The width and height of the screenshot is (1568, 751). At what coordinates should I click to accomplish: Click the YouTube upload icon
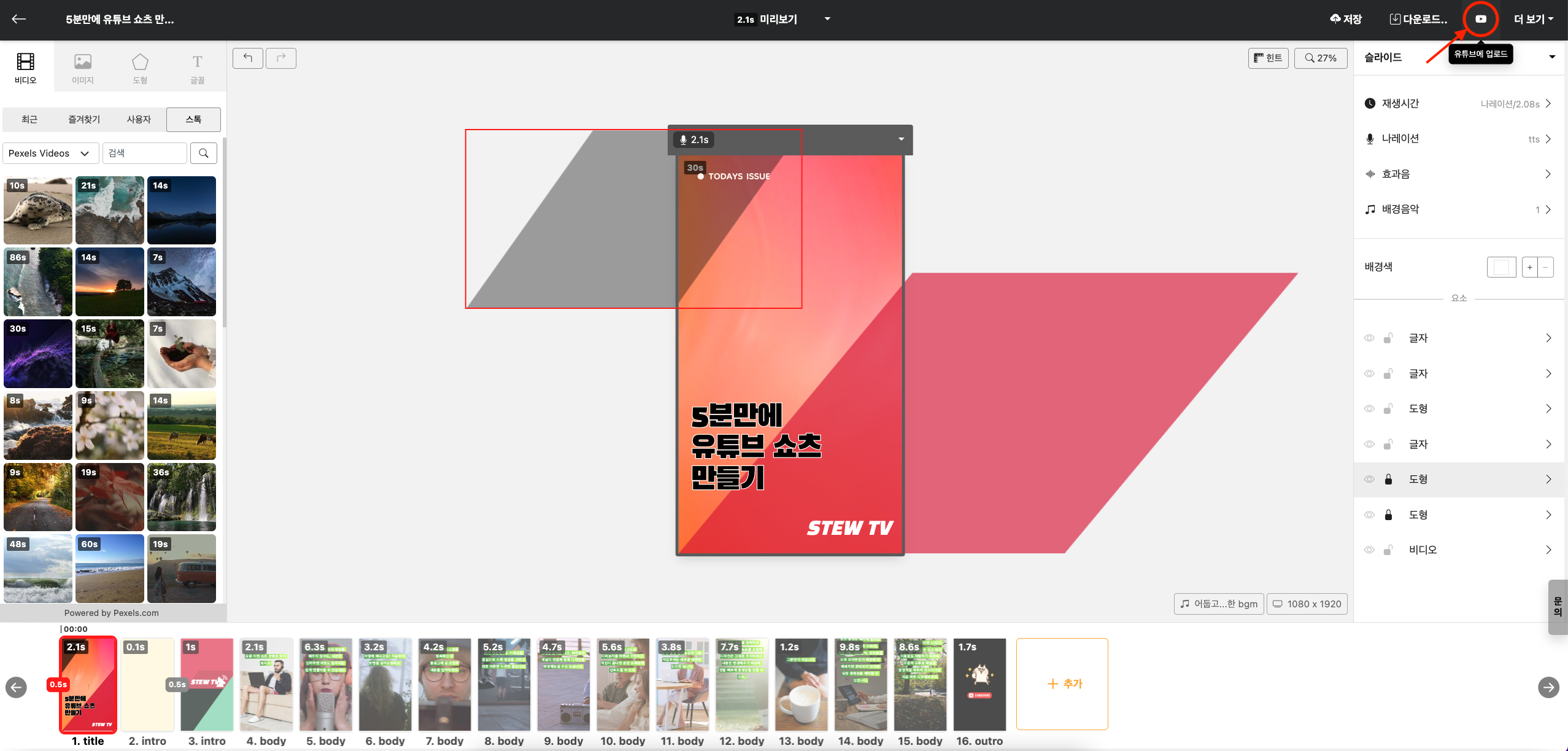(x=1481, y=19)
